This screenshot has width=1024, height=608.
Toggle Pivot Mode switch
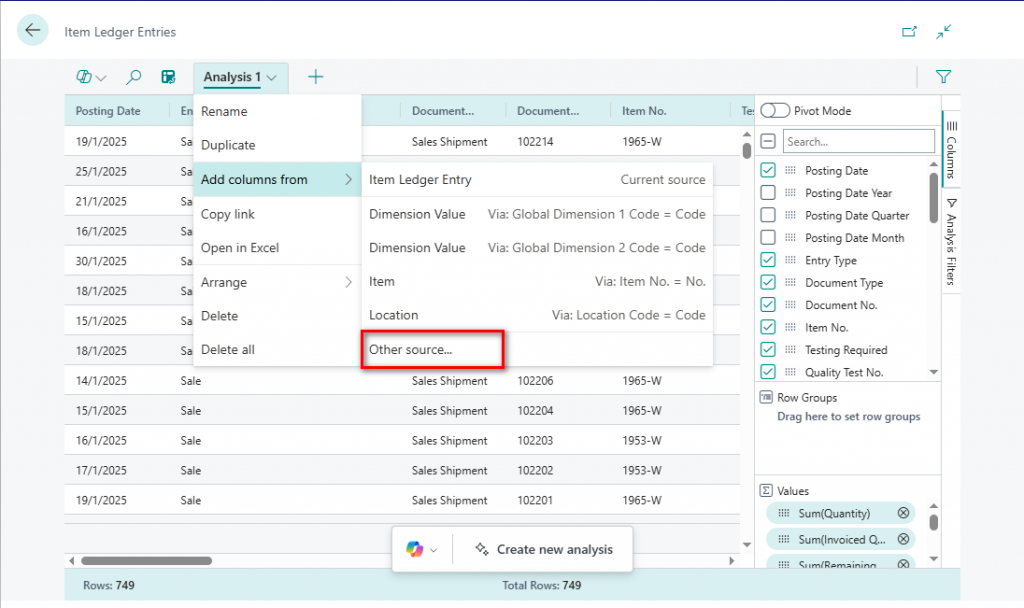775,111
